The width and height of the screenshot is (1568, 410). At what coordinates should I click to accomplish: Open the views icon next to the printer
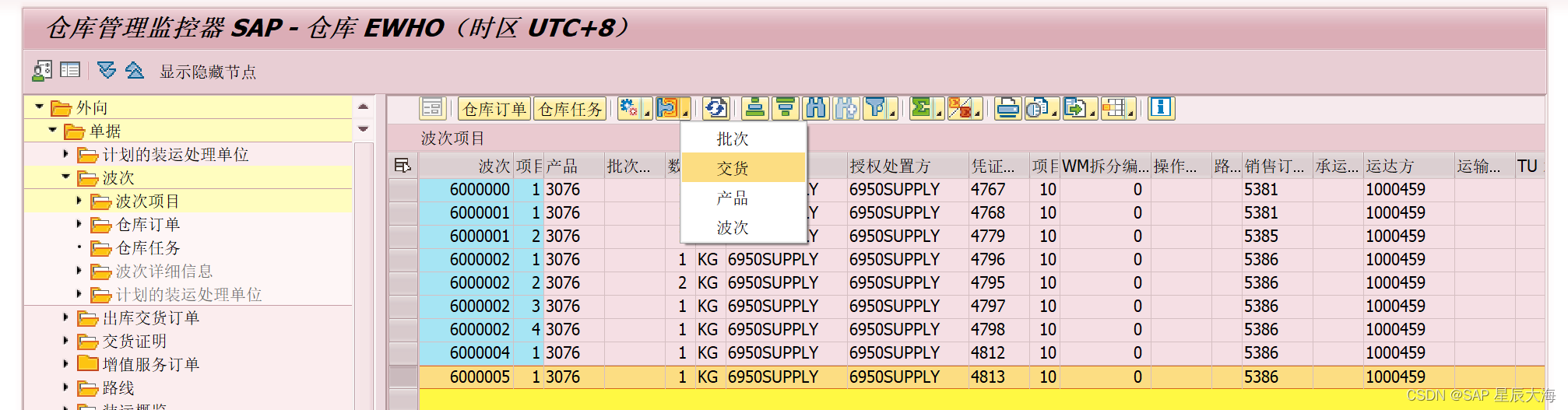tap(1036, 108)
